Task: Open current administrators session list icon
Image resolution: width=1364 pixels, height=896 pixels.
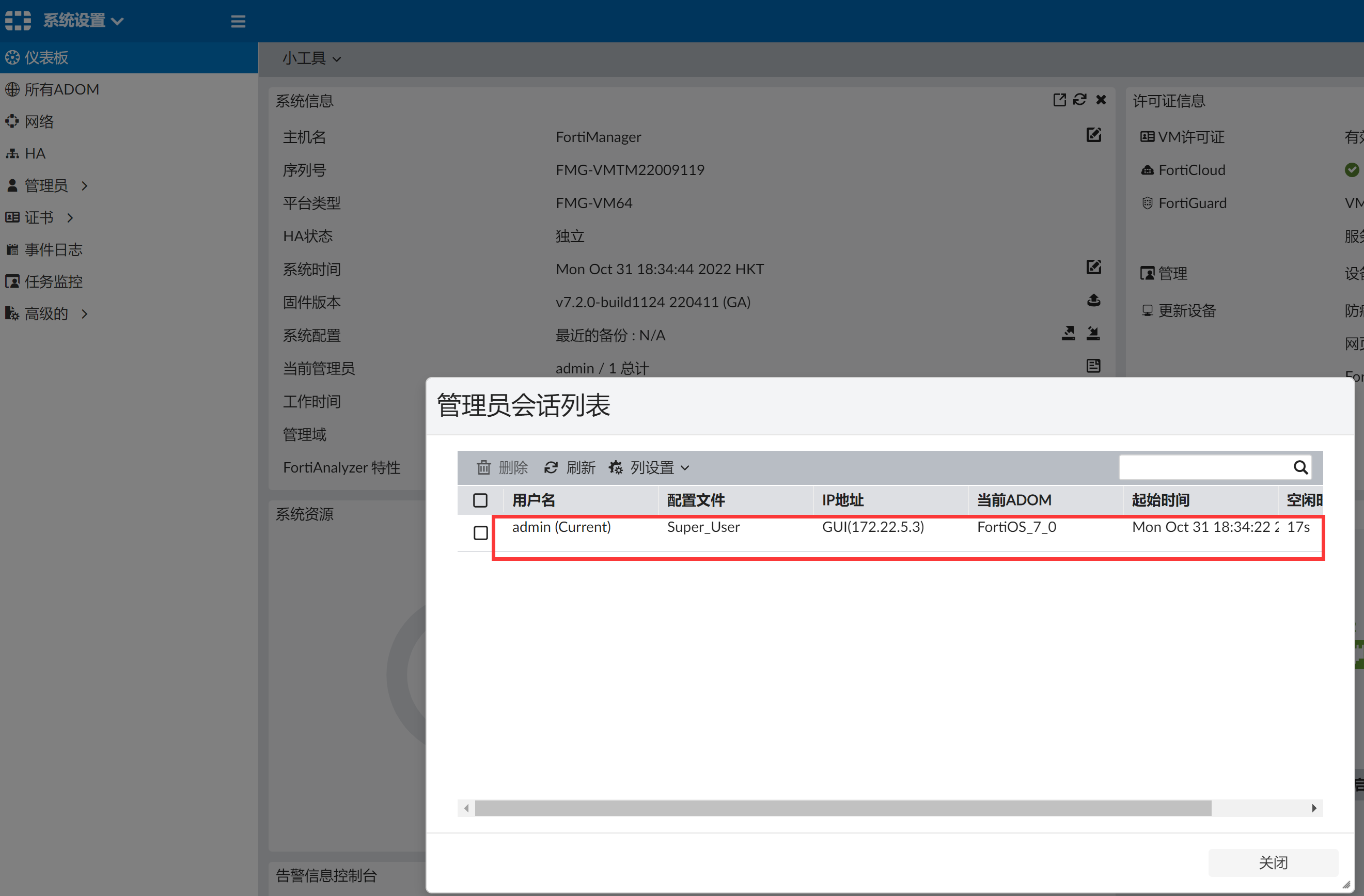Action: click(x=1093, y=366)
